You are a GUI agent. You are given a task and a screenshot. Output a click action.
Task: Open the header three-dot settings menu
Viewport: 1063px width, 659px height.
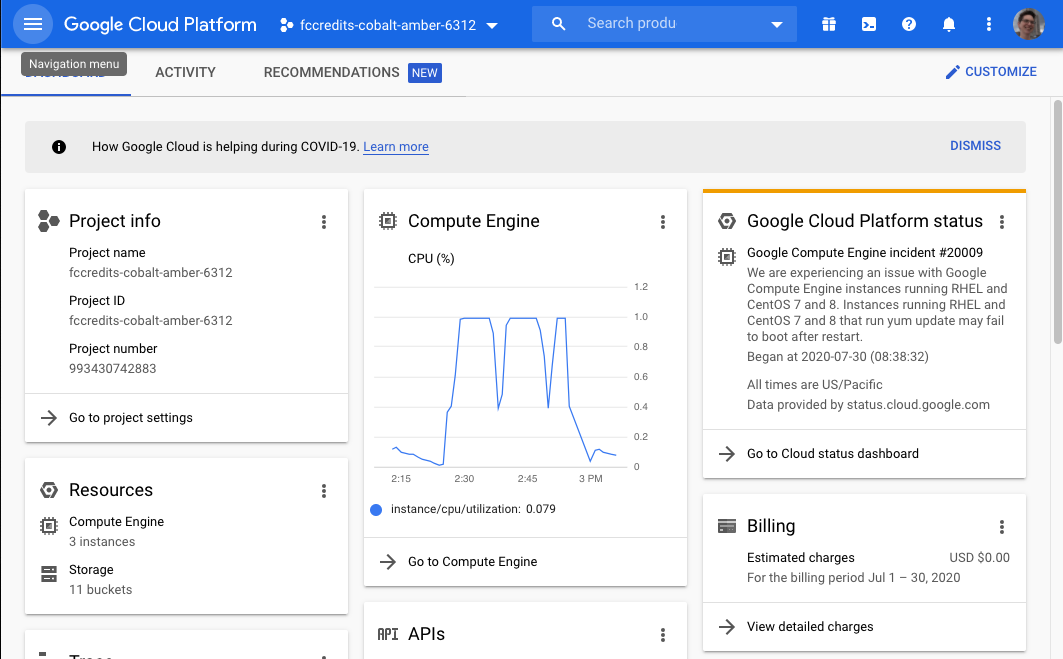pyautogui.click(x=989, y=24)
